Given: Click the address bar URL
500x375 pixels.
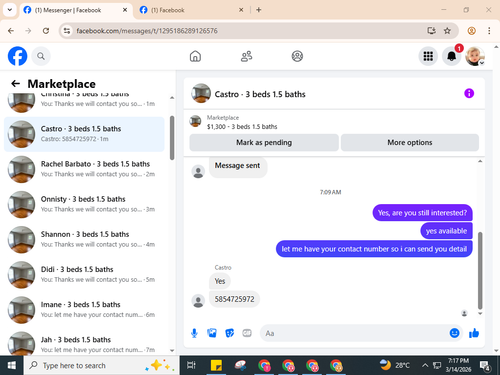Looking at the screenshot, I should [x=147, y=31].
